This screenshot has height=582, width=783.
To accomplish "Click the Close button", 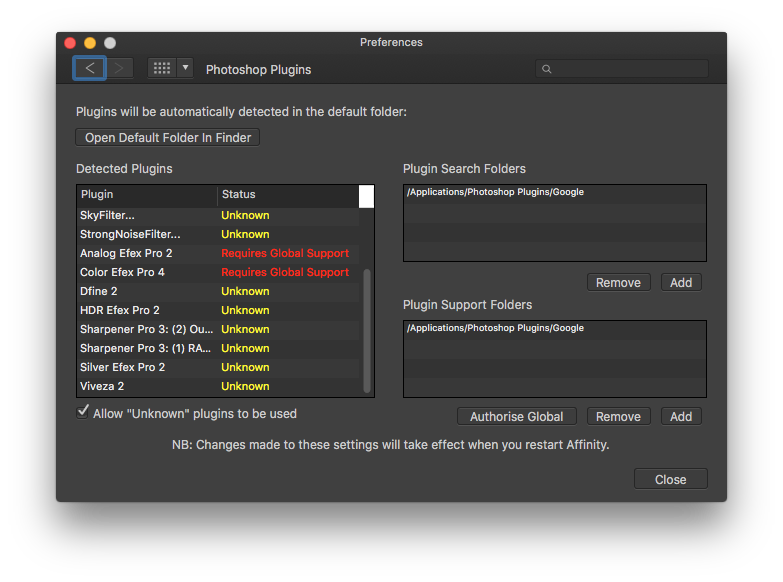I will pos(671,479).
